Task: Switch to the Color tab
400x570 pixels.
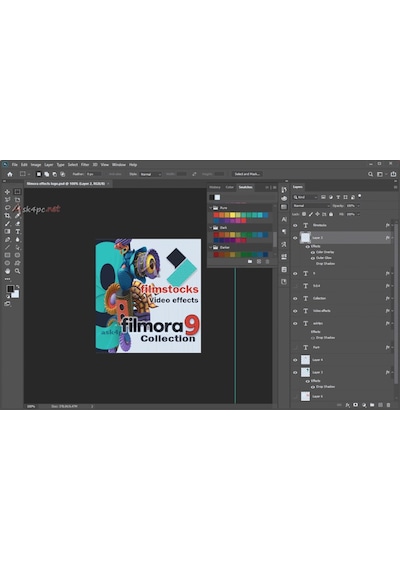Action: (229, 187)
